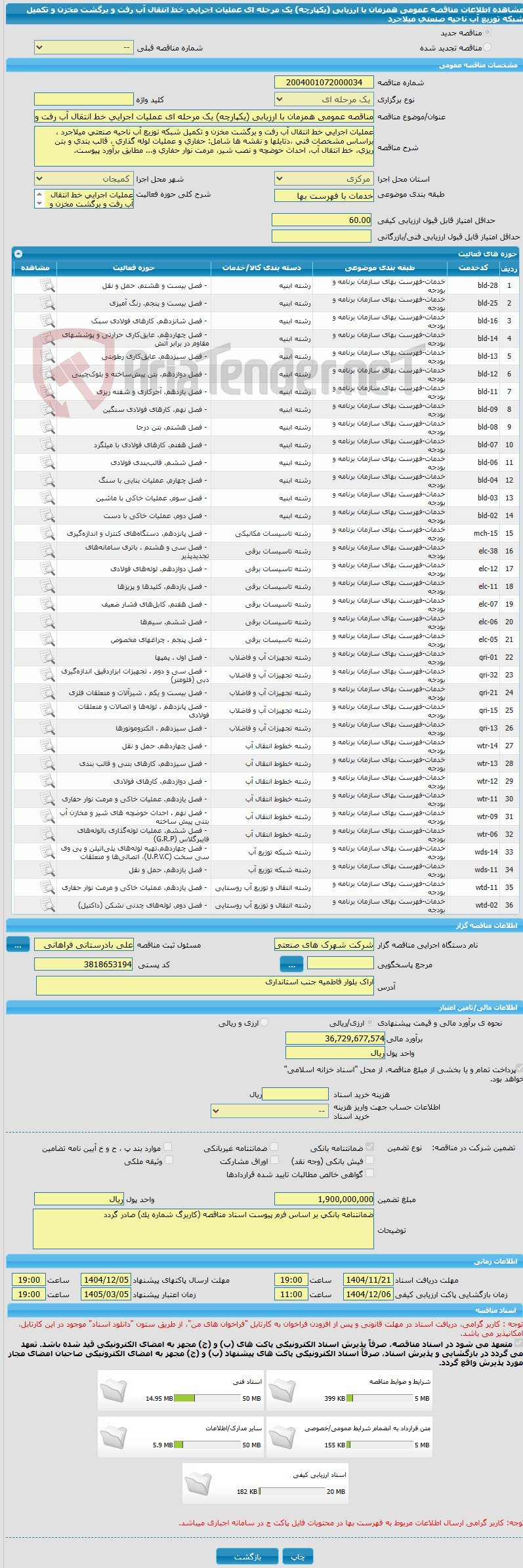Screen dimensions: 523x1568
Task: Toggle the فیش بانکی (وجه نقد) checkbox
Action: click(369, 1160)
